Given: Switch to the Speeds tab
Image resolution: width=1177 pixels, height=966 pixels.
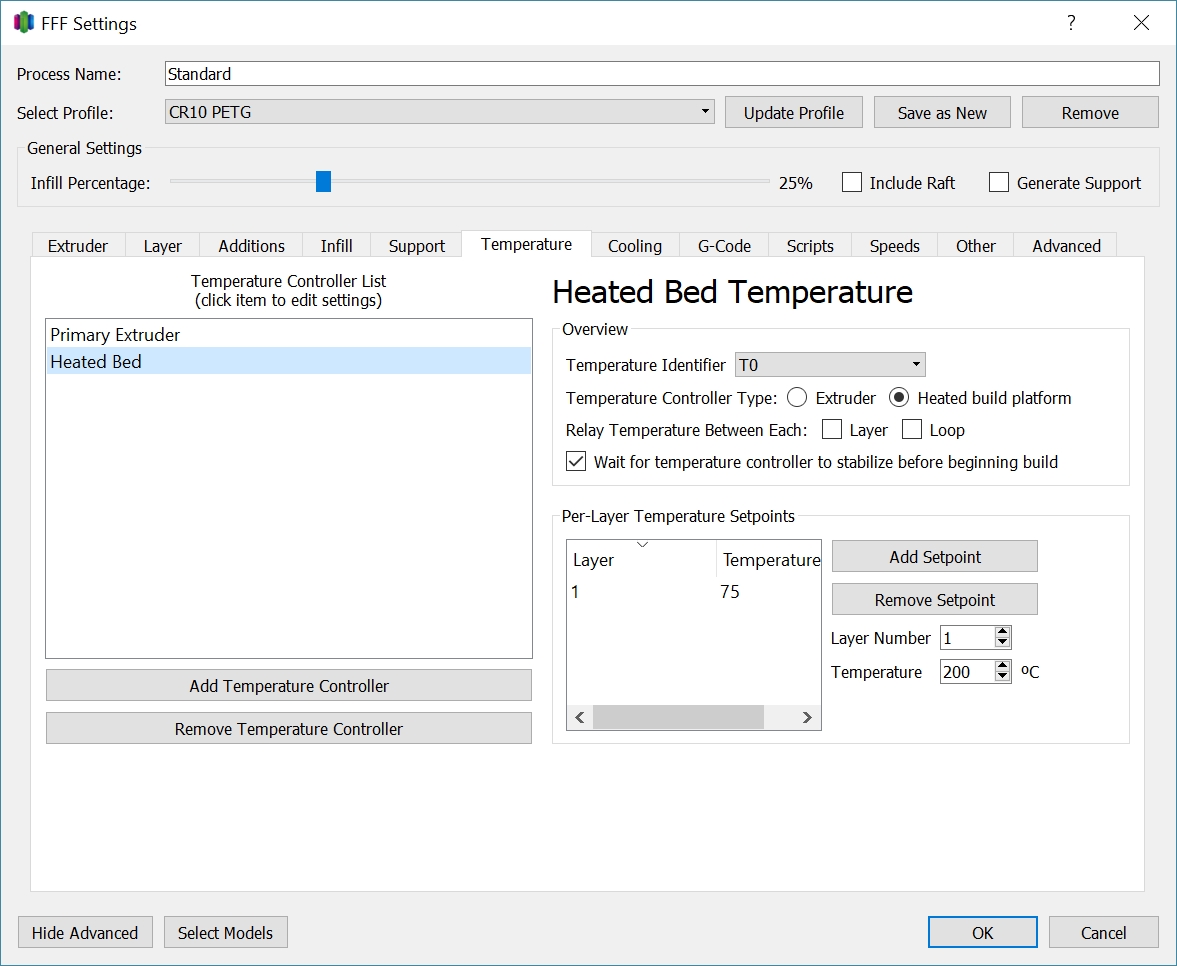Looking at the screenshot, I should (895, 245).
